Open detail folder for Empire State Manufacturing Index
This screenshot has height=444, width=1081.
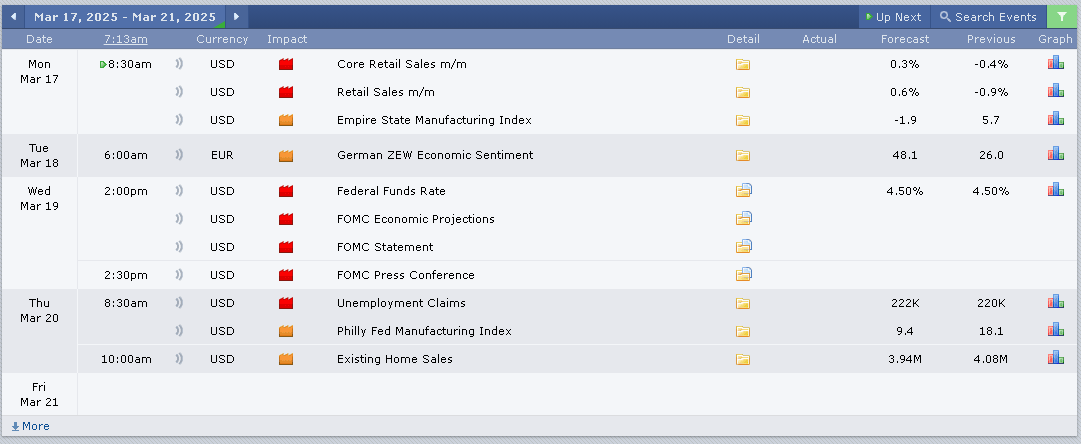click(743, 120)
